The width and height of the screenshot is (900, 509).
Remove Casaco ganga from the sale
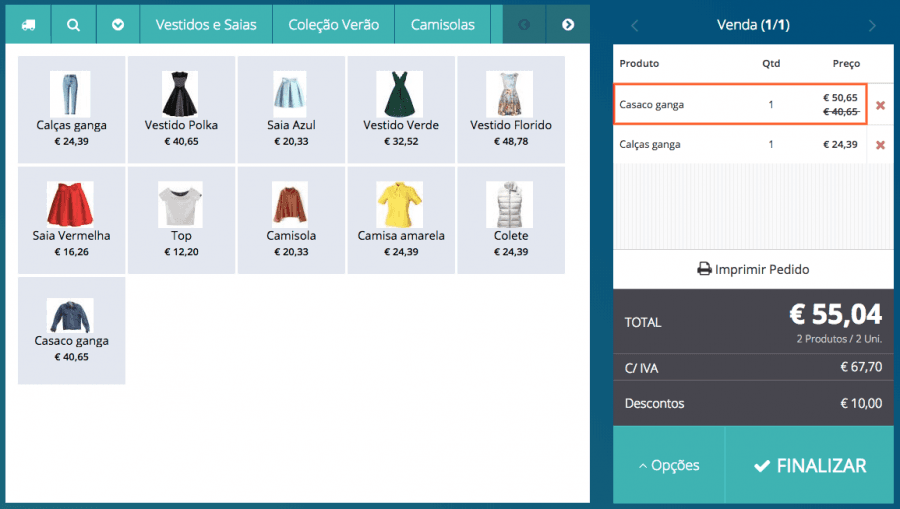tap(880, 105)
